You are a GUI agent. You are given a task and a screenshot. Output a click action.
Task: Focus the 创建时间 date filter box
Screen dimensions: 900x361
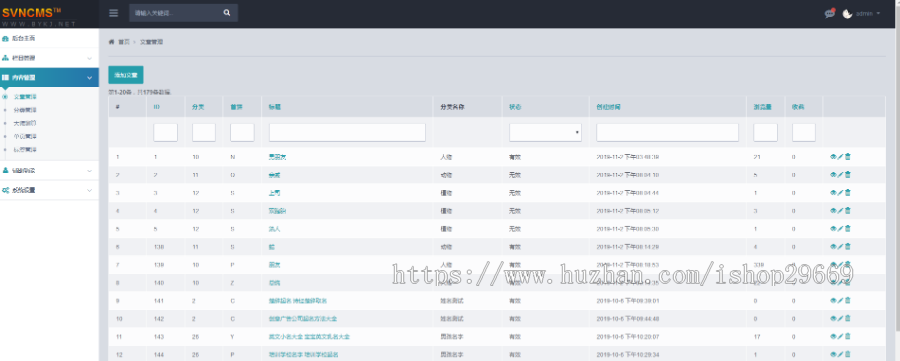coord(668,132)
